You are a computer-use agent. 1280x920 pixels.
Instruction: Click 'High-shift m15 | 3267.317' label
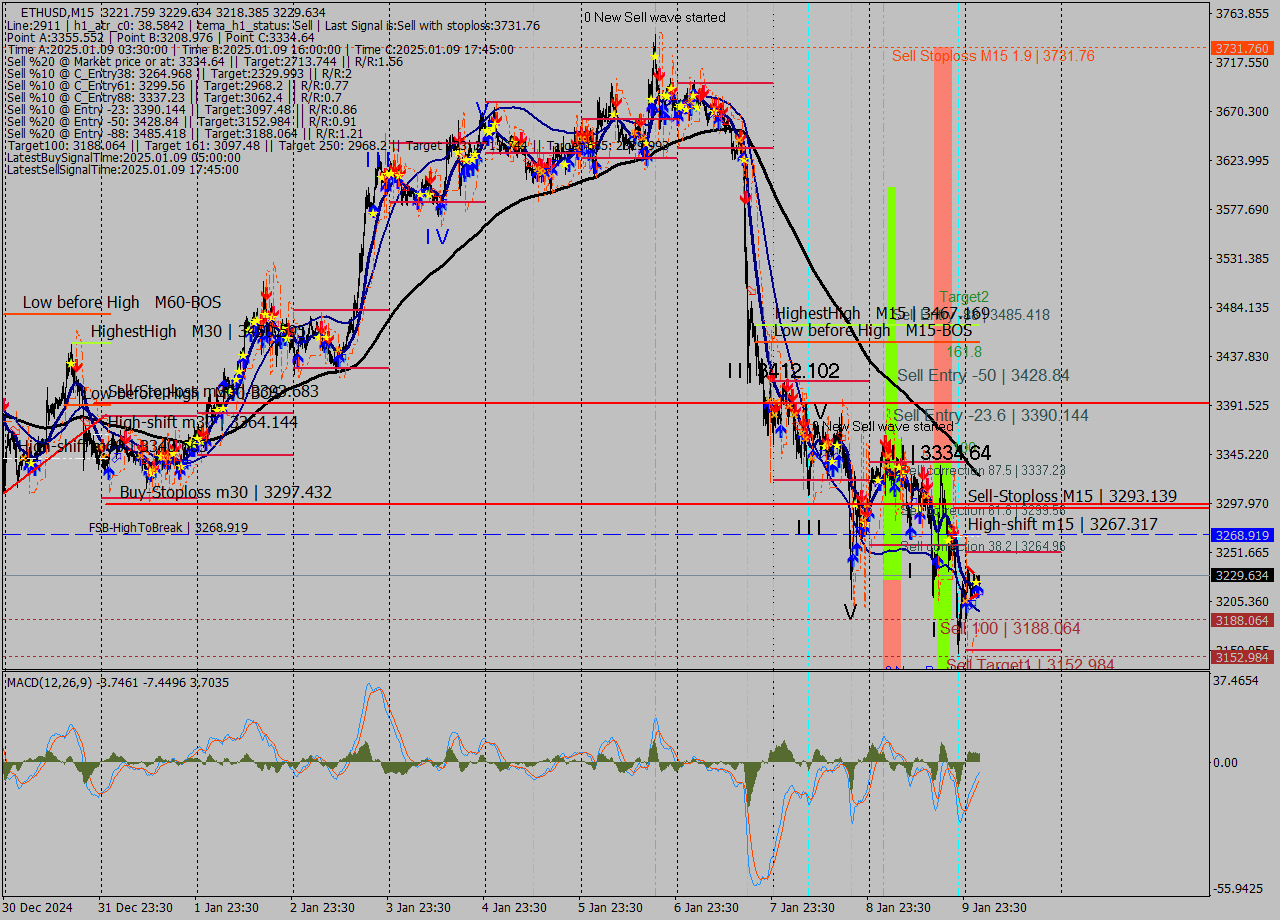click(x=1063, y=524)
